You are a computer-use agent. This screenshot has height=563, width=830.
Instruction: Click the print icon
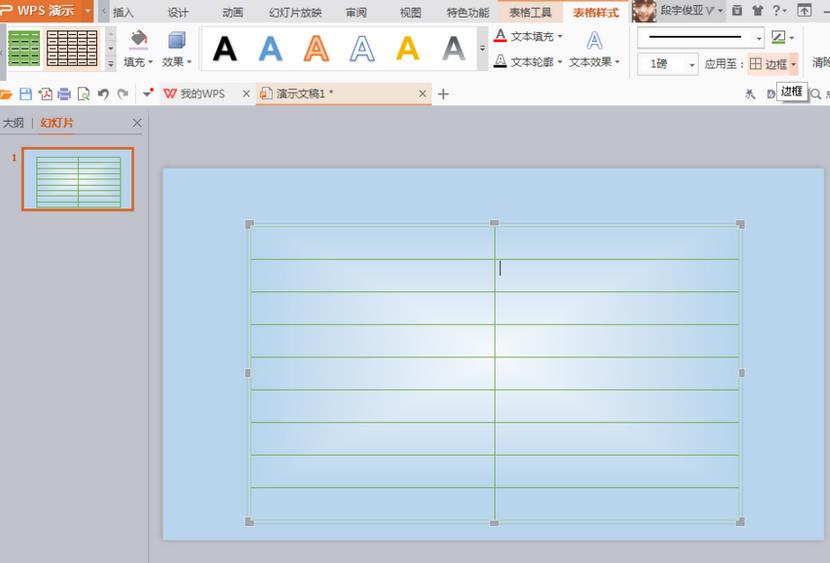tap(64, 94)
